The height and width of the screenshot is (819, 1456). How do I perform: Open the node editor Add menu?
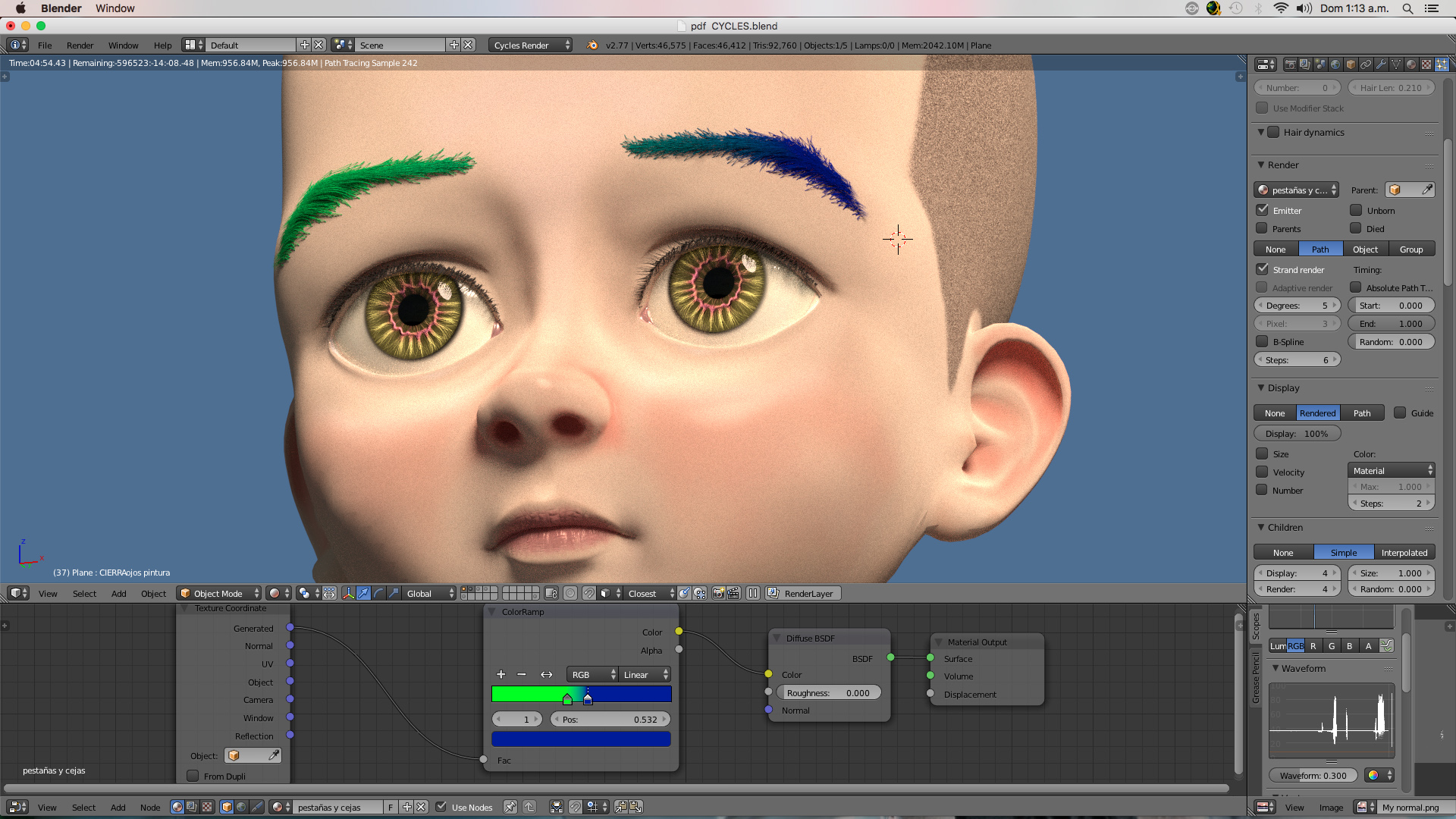point(118,808)
